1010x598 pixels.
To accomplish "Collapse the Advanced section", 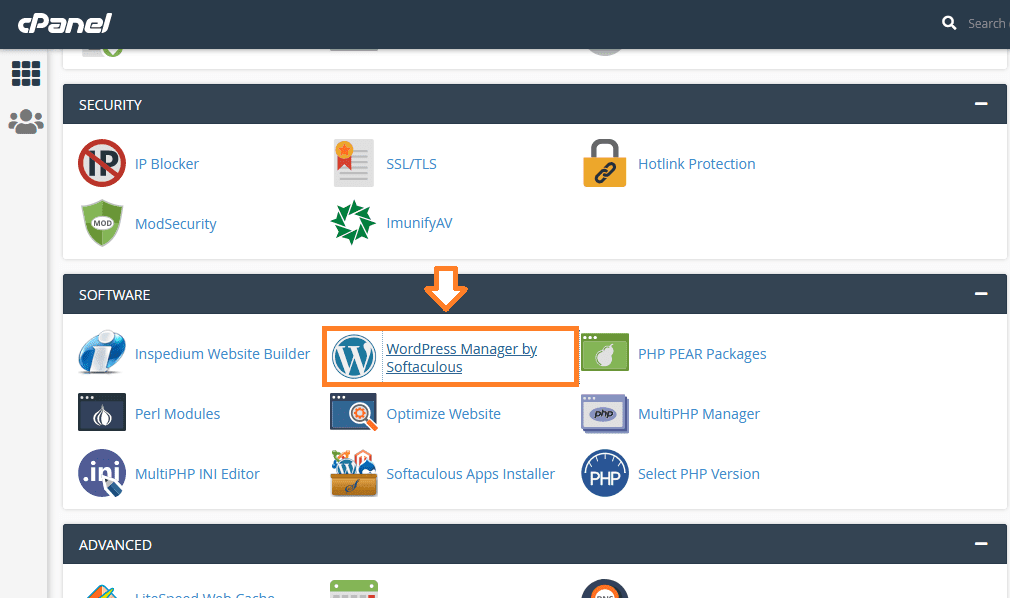I will pyautogui.click(x=980, y=544).
